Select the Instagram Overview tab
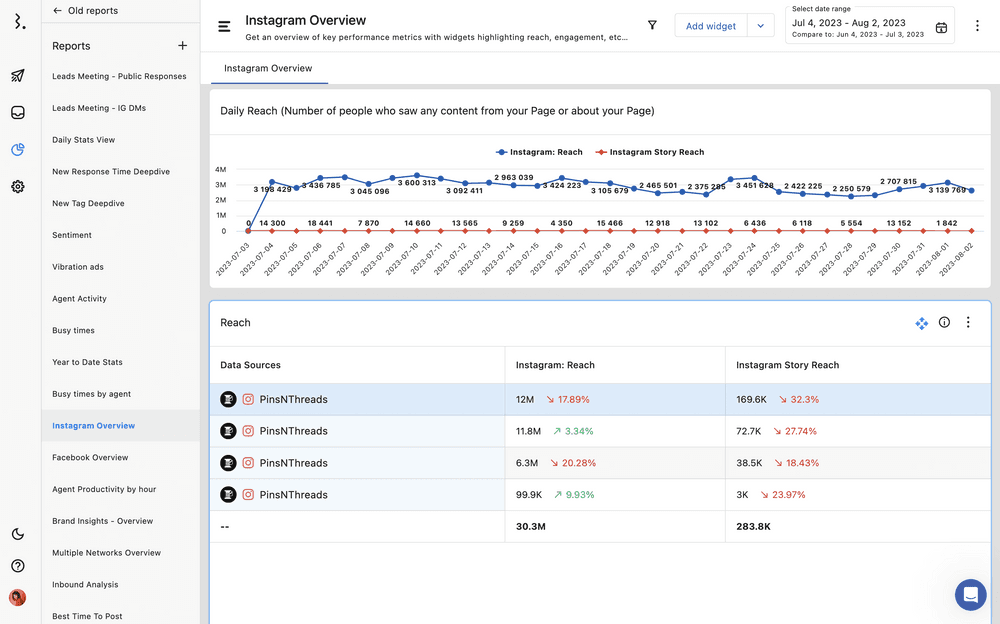The width and height of the screenshot is (1000, 624). click(x=268, y=69)
